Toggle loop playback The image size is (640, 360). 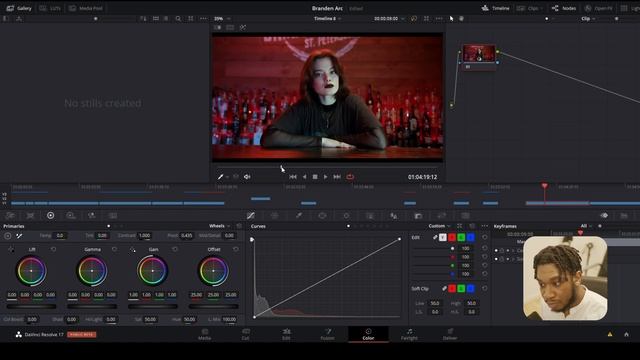[x=350, y=177]
